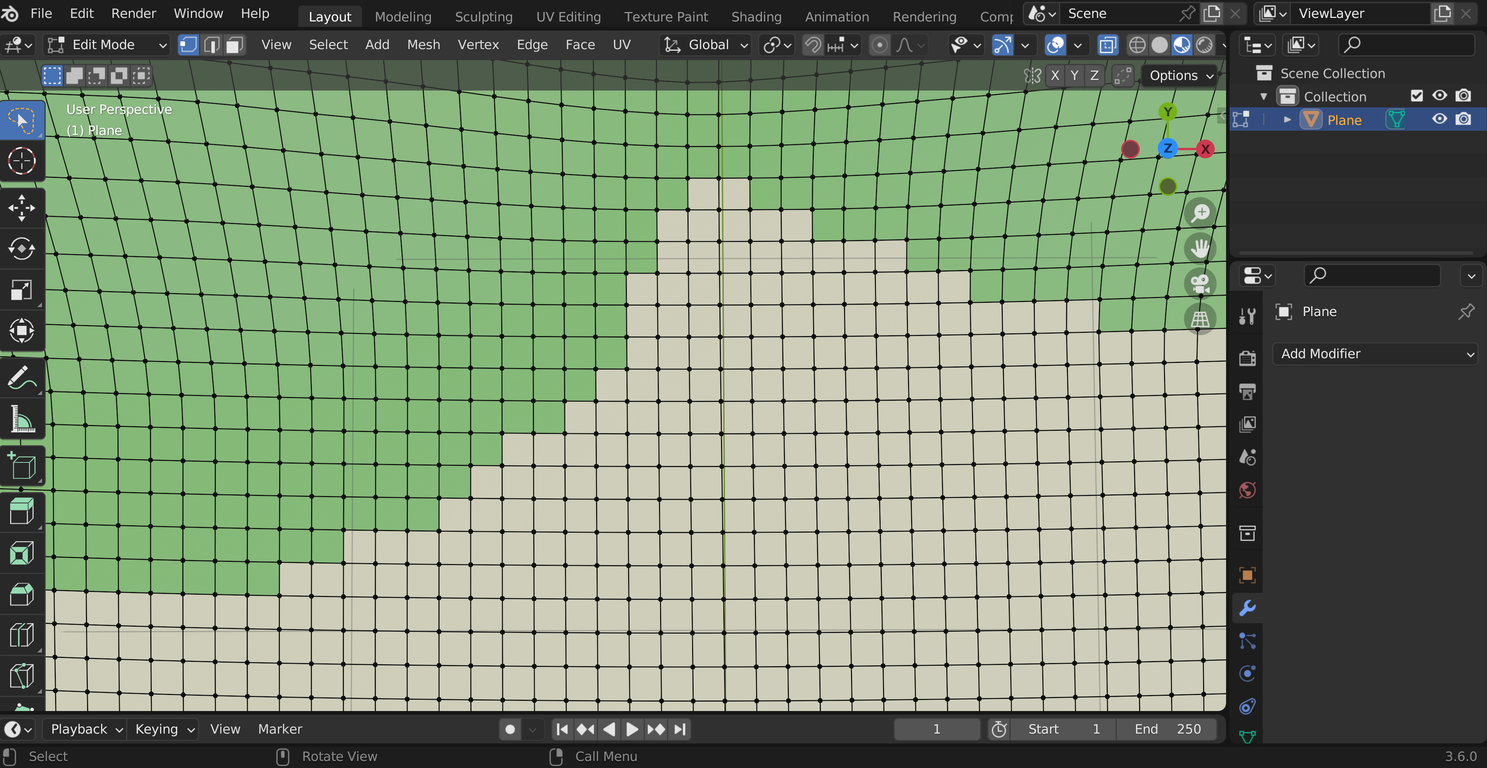Open the World properties tab

1247,490
